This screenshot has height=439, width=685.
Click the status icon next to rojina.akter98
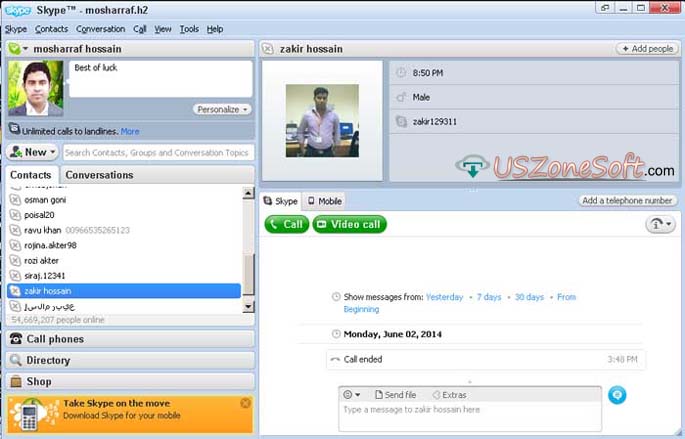tap(15, 245)
